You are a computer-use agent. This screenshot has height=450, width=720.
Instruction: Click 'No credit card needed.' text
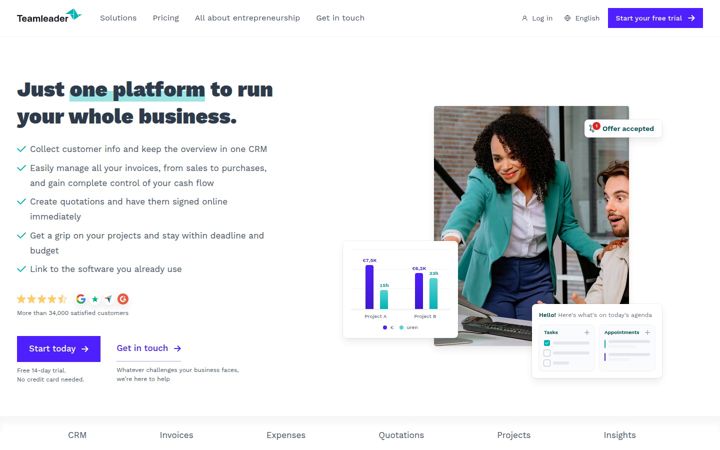click(51, 380)
